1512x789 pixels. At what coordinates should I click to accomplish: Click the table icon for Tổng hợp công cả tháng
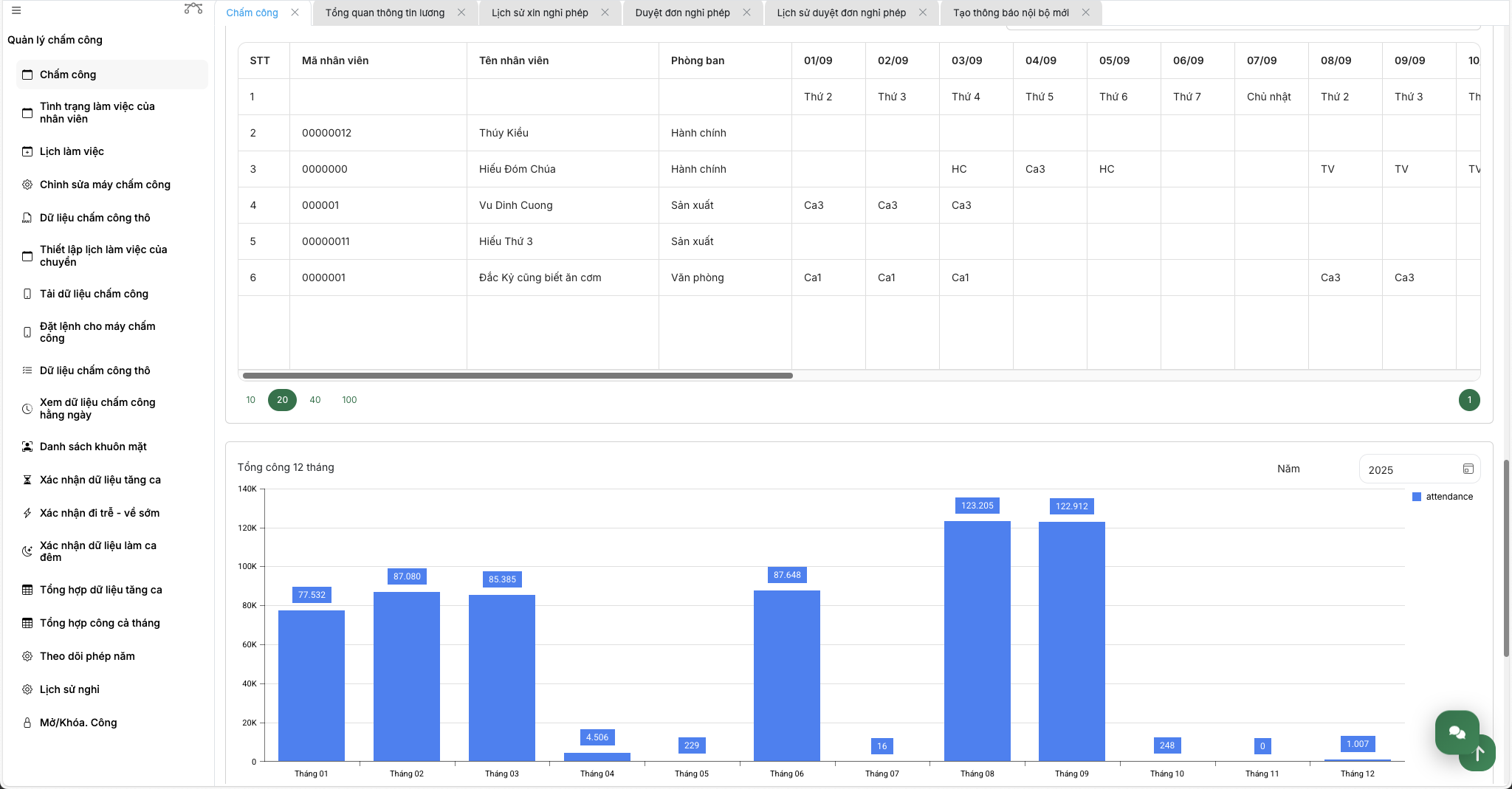[27, 623]
